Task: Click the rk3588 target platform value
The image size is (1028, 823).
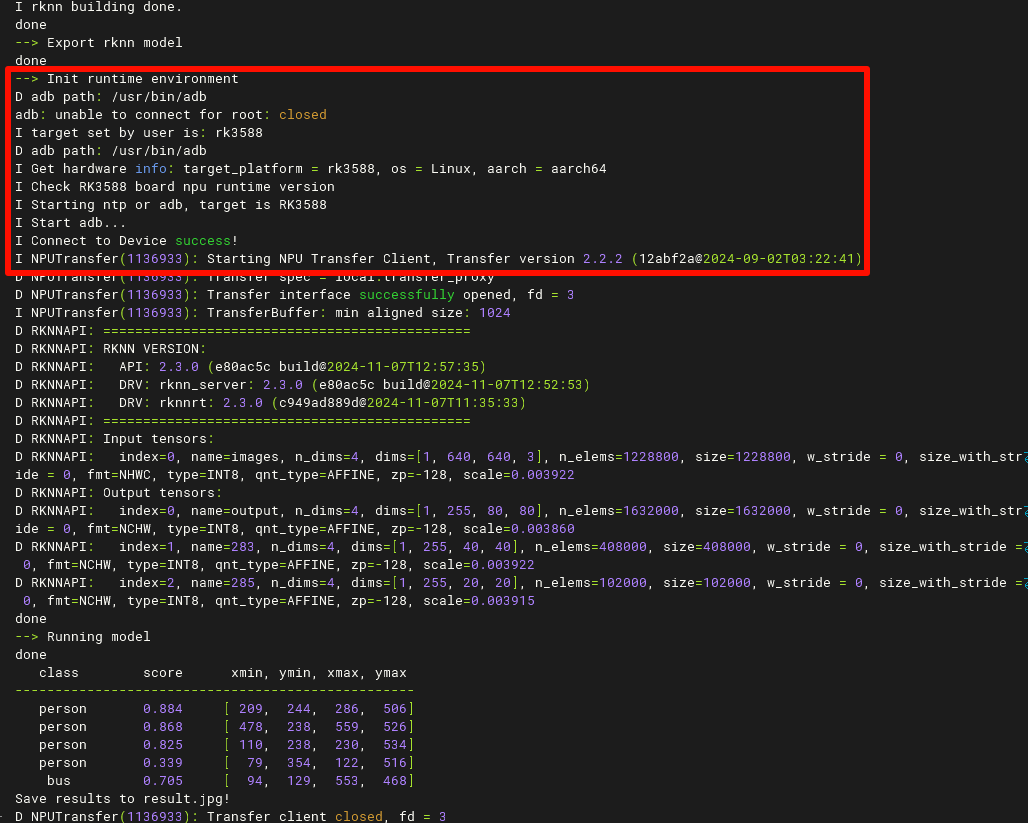Action: click(x=238, y=132)
